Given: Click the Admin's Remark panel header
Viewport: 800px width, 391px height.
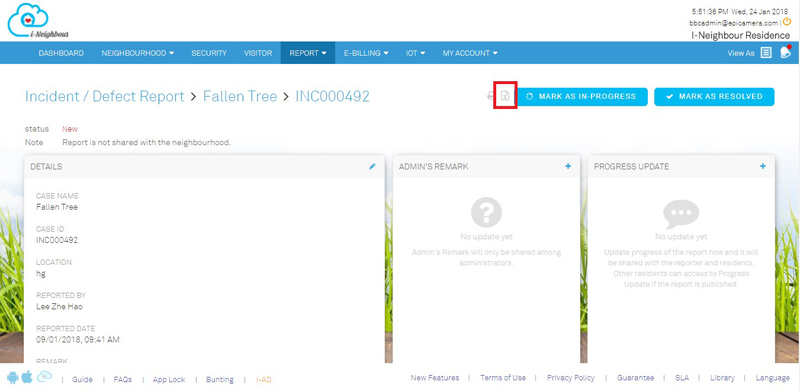Looking at the screenshot, I should (x=486, y=167).
